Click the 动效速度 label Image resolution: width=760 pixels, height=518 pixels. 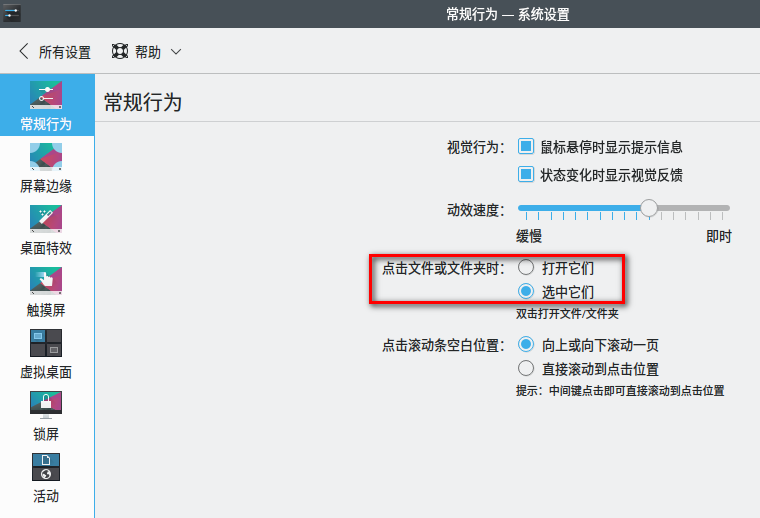(475, 210)
